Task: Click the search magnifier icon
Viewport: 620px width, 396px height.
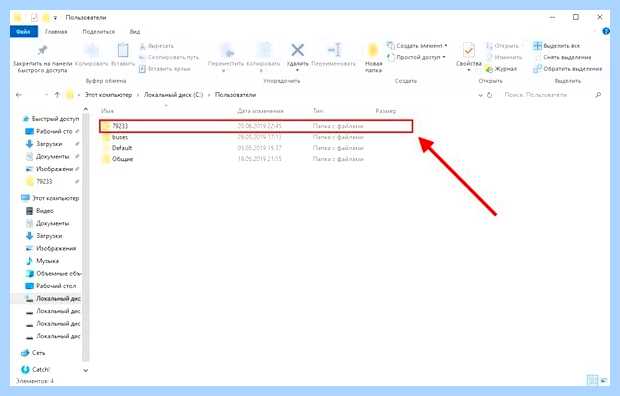Action: (598, 95)
